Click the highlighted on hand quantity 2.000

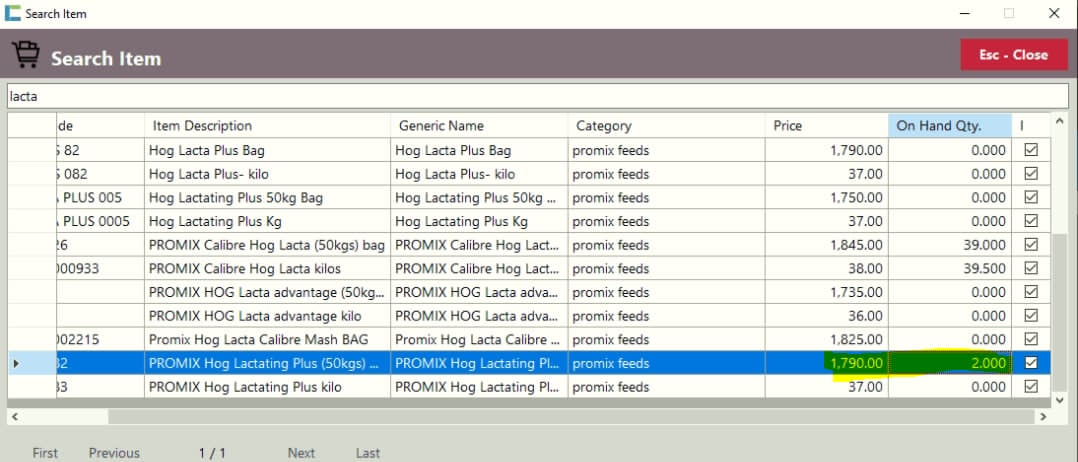(950, 363)
